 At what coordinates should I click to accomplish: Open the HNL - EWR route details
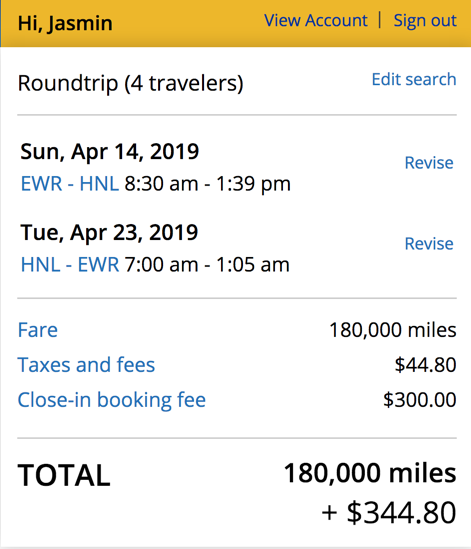pyautogui.click(x=70, y=264)
